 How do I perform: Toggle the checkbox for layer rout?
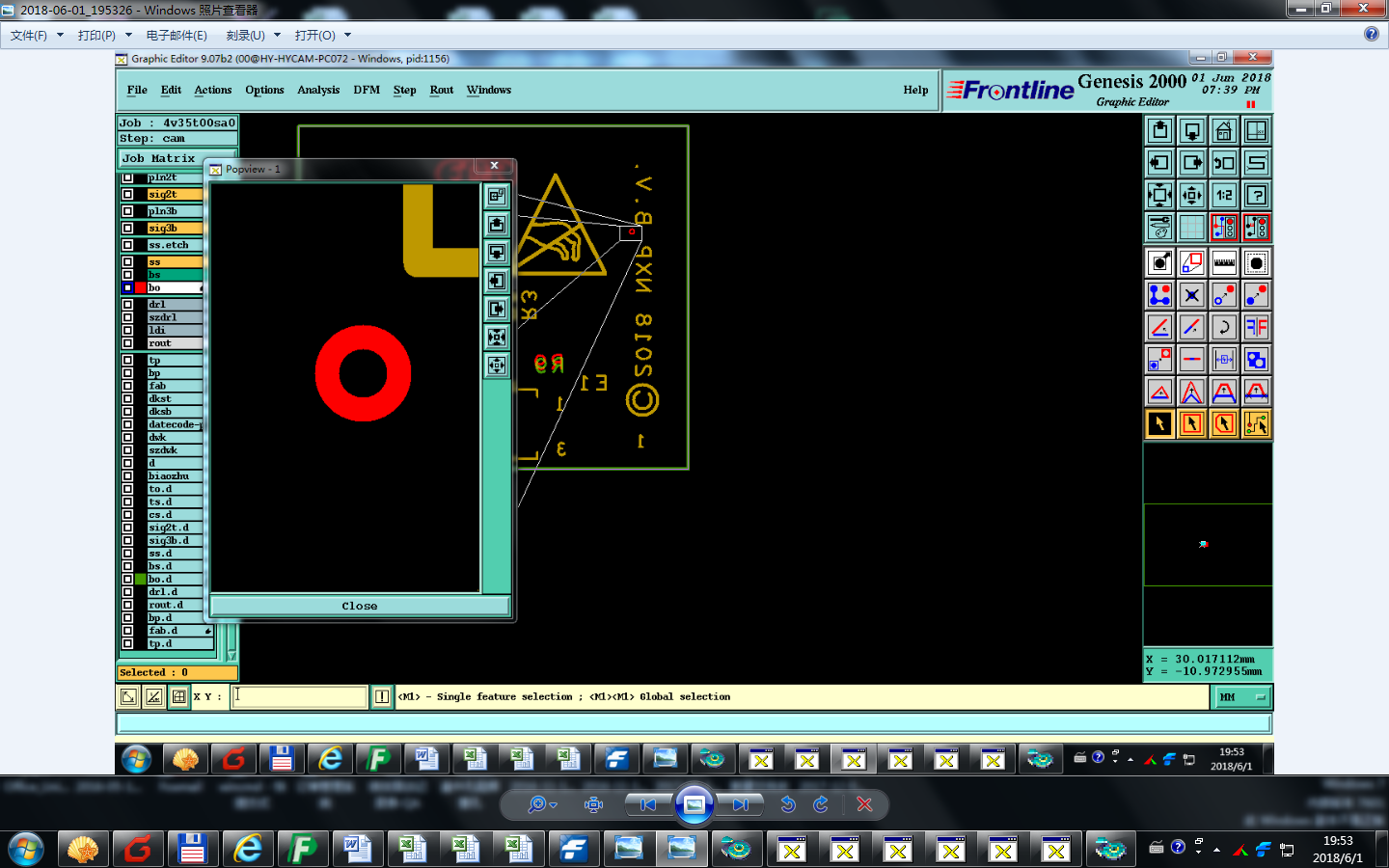127,343
